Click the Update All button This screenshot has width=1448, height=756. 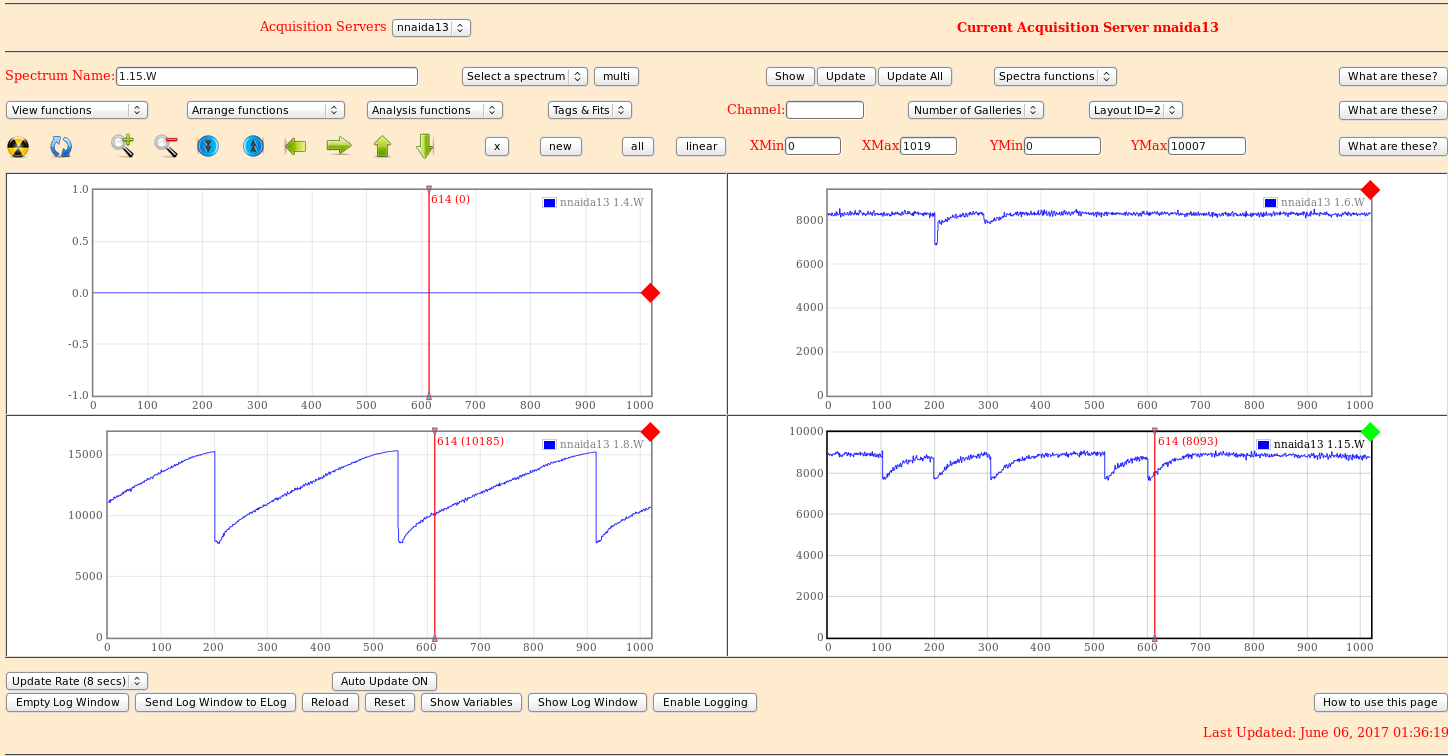click(x=915, y=76)
